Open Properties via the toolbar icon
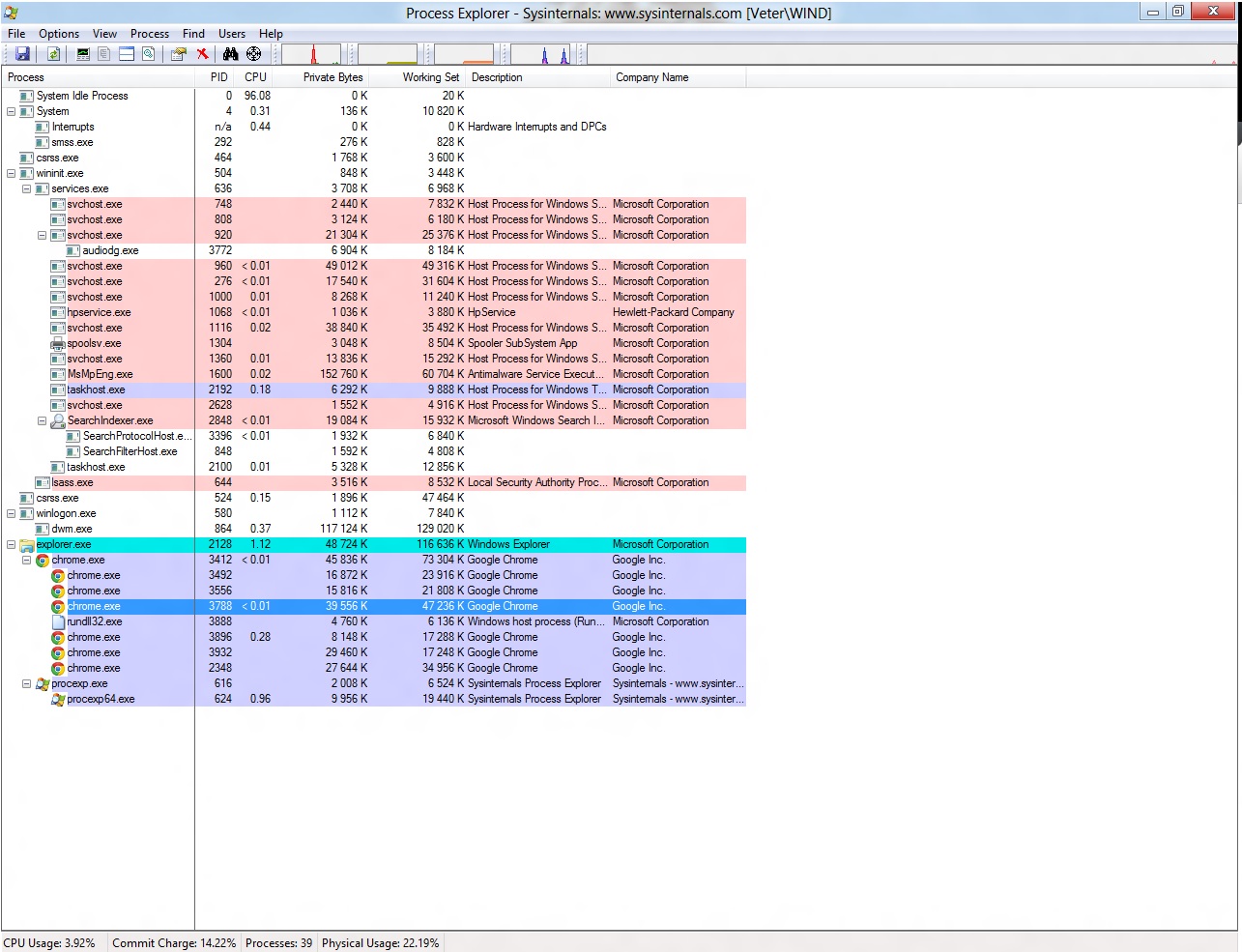Image resolution: width=1242 pixels, height=952 pixels. (179, 54)
